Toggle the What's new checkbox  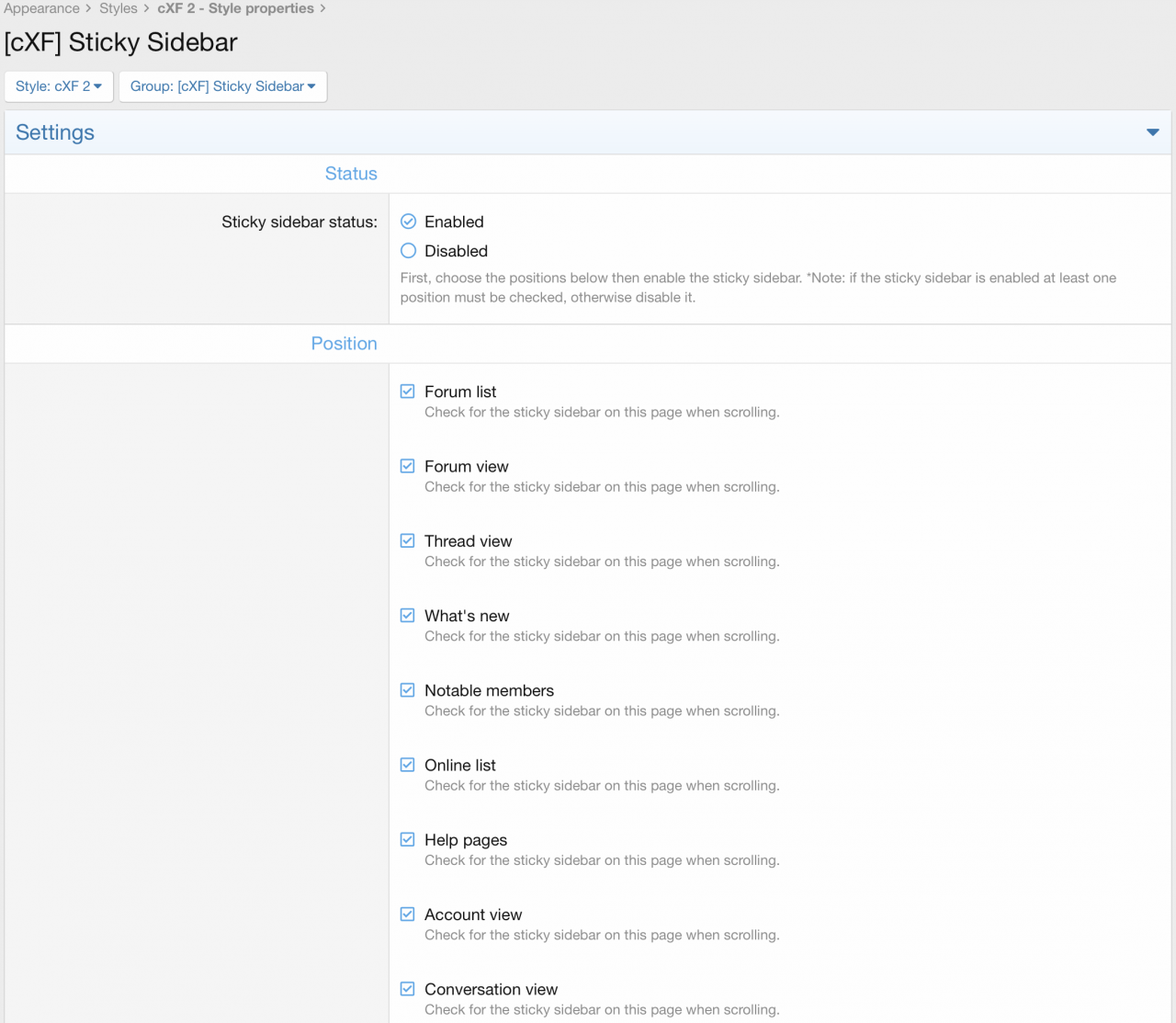(x=408, y=616)
